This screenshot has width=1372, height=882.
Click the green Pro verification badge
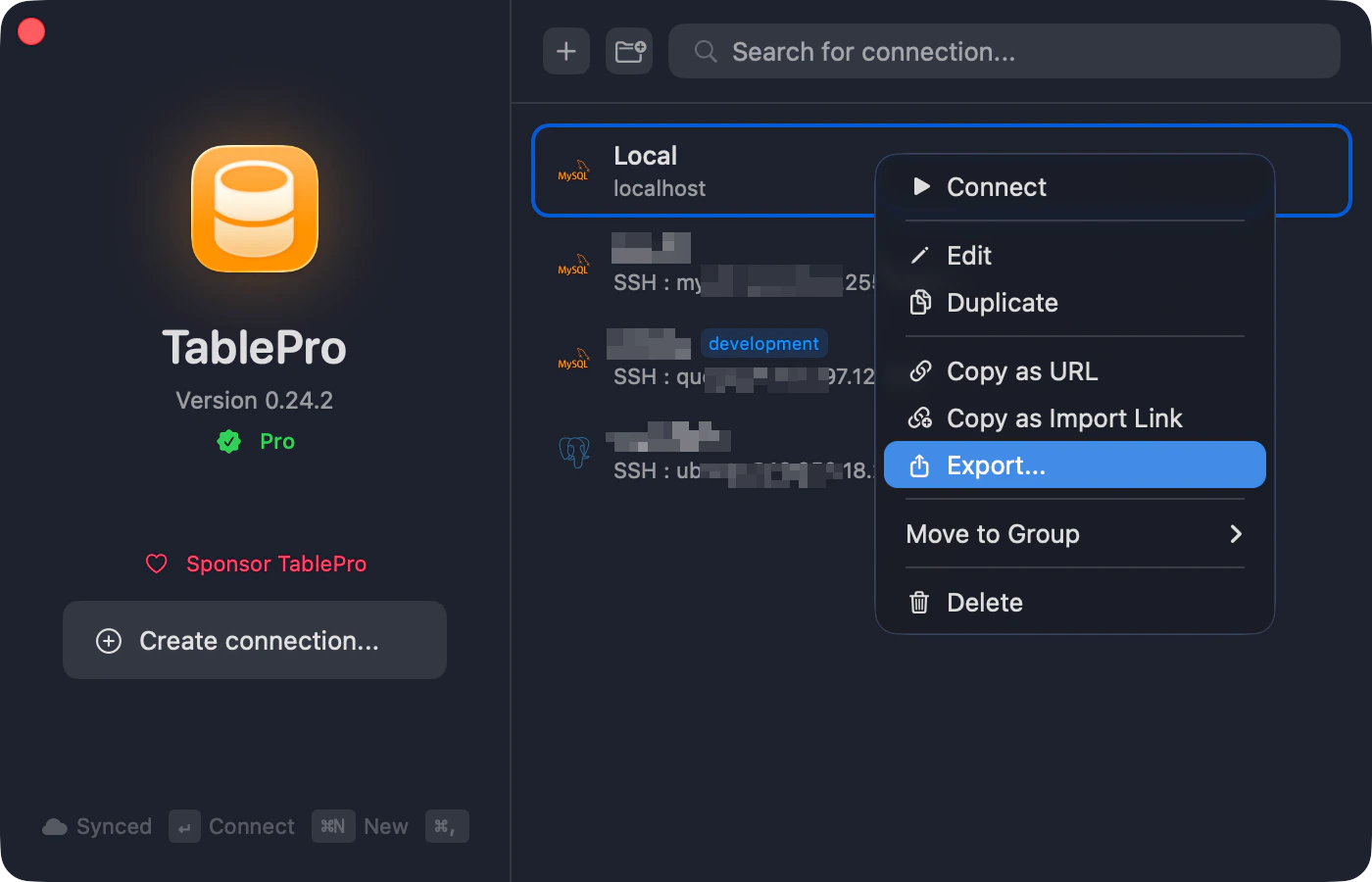point(228,441)
